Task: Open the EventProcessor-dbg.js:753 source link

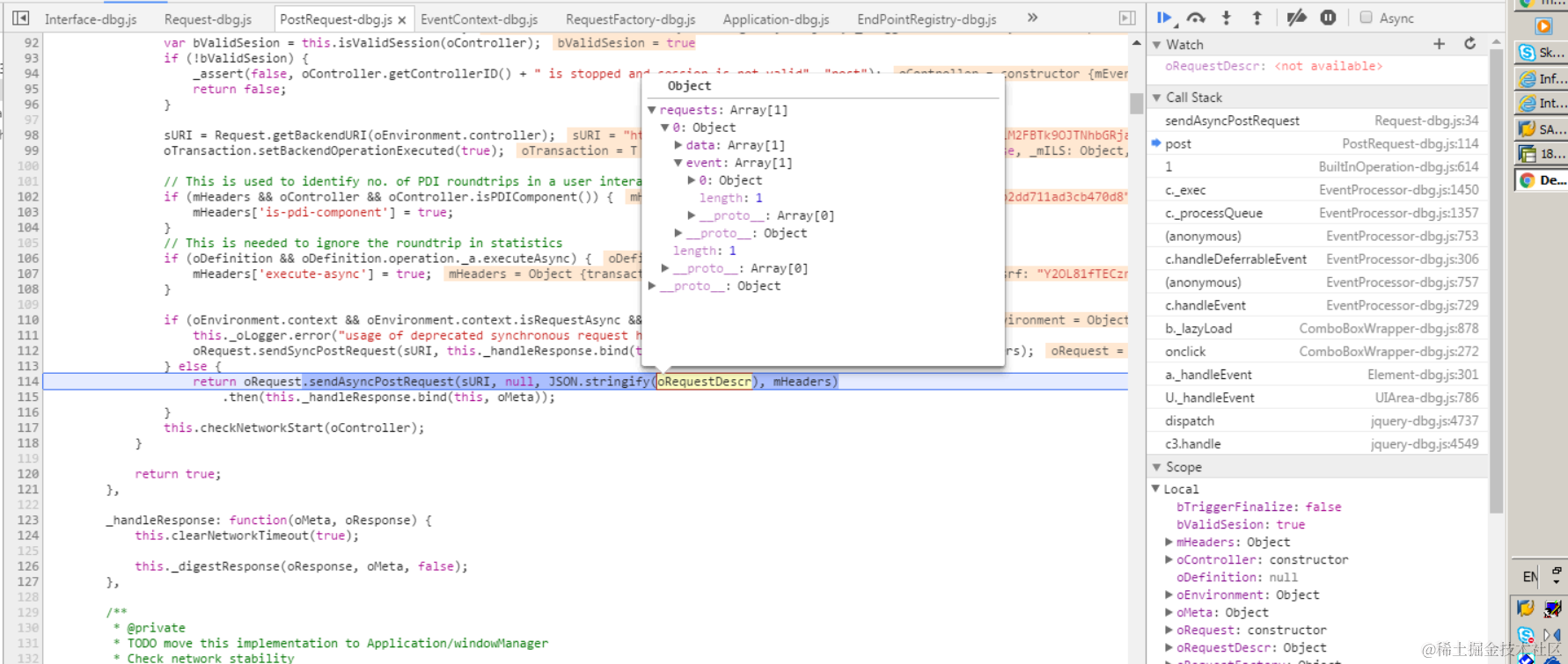Action: 1403,236
